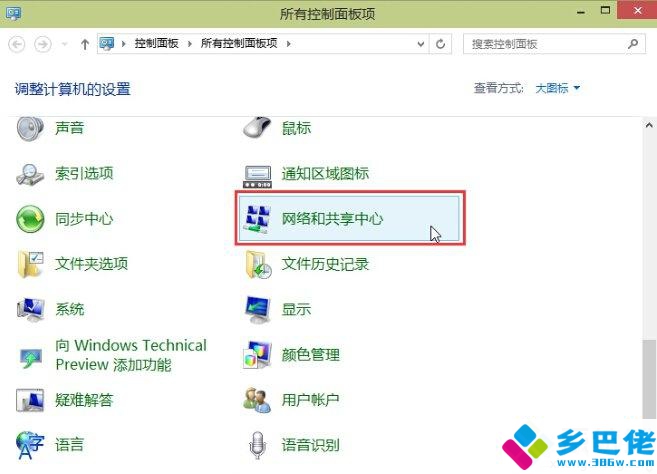Screen dimensions: 657x474
Task: Select the 所有控制面板项 breadcrumb
Action: [239, 43]
